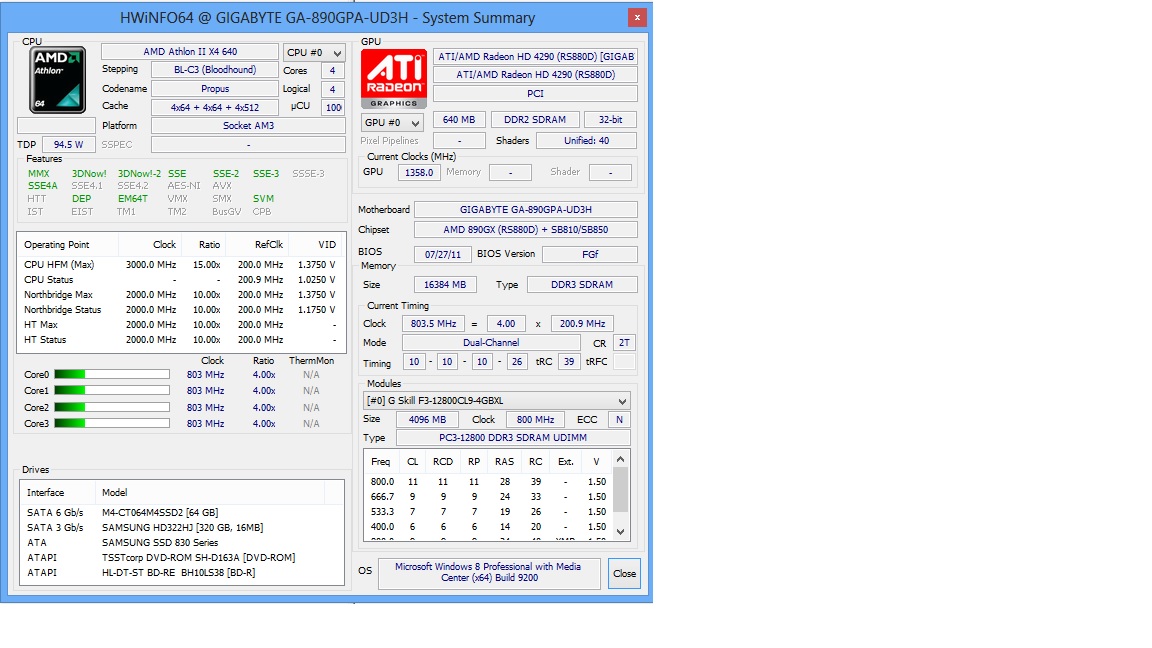
Task: Click the module Size 4096 MB field
Action: point(428,420)
